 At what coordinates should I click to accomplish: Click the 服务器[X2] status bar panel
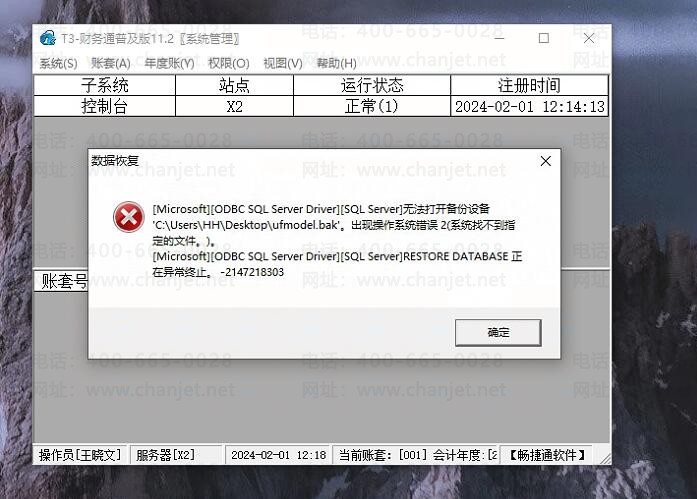[x=176, y=455]
